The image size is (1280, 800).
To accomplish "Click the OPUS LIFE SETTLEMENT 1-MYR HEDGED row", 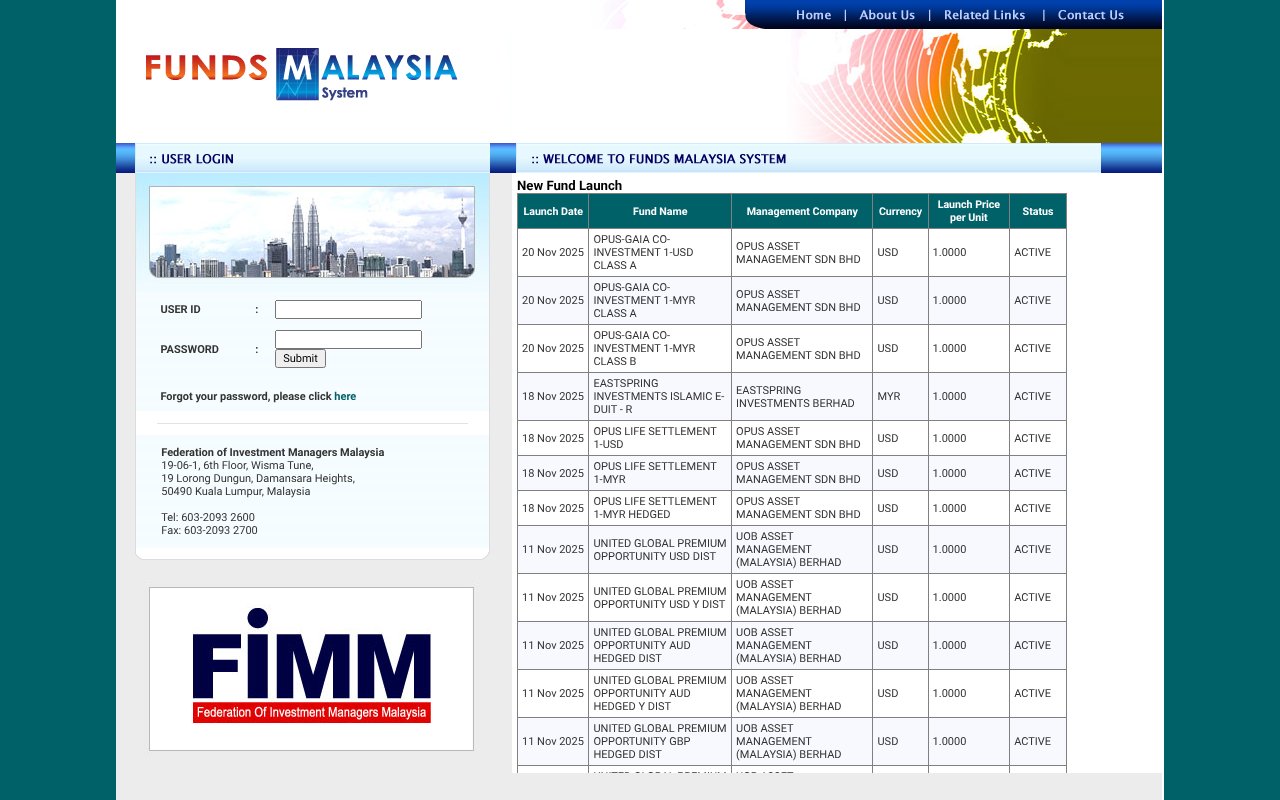I will click(660, 508).
